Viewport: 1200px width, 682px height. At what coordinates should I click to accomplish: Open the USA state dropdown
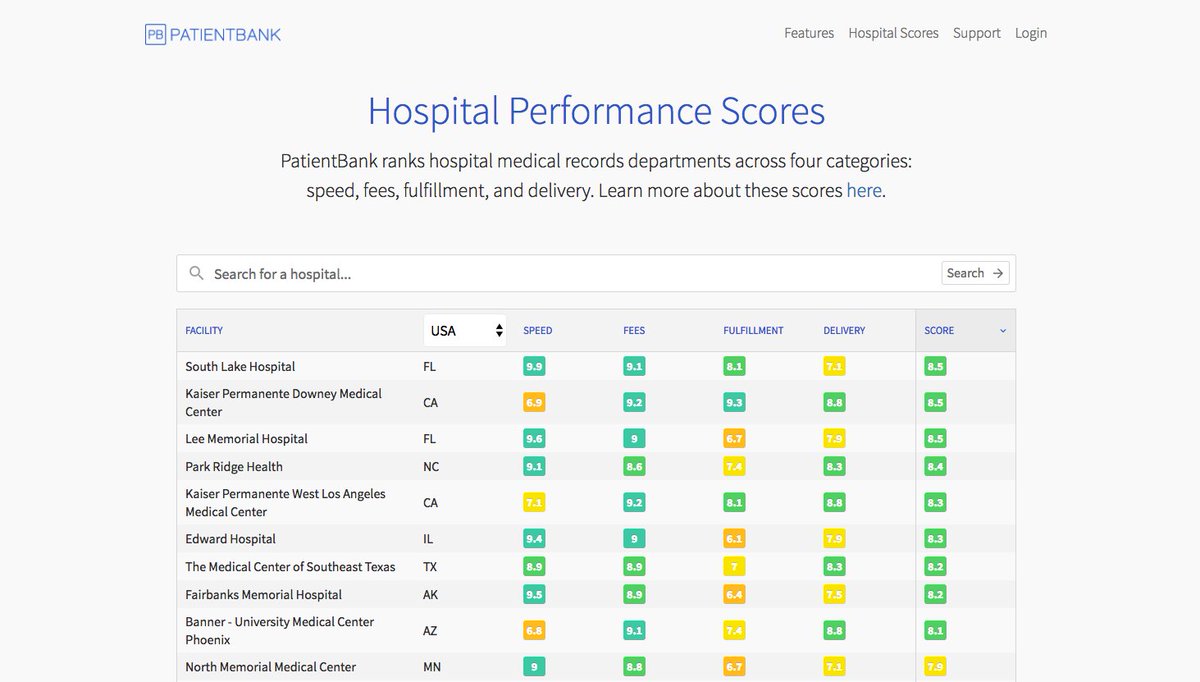(465, 330)
